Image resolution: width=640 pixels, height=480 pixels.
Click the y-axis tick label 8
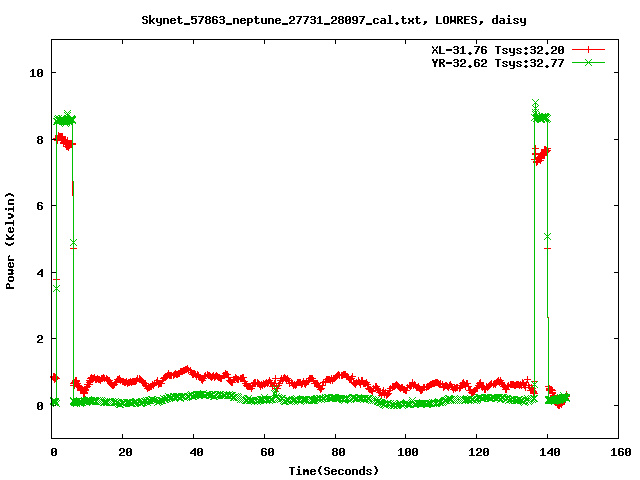point(40,140)
